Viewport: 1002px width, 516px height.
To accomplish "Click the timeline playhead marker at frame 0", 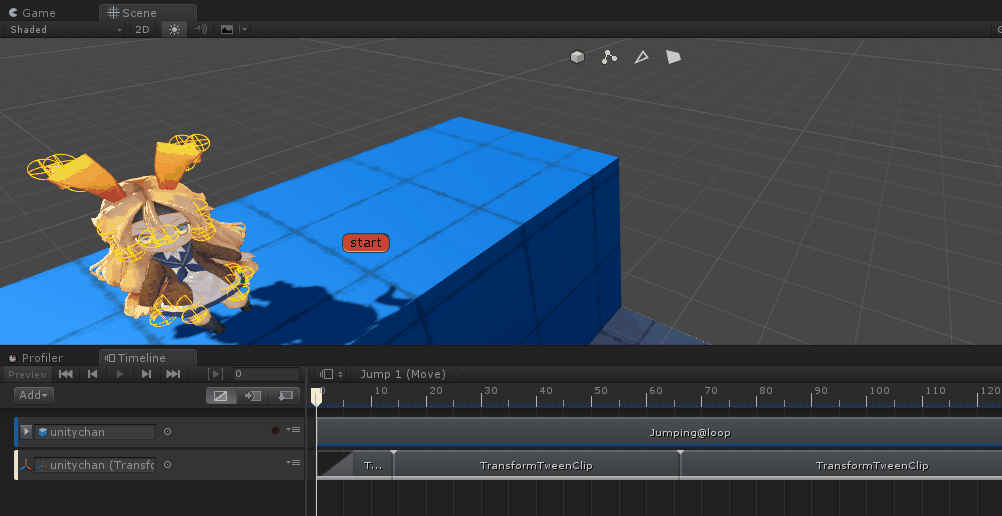I will click(x=316, y=396).
